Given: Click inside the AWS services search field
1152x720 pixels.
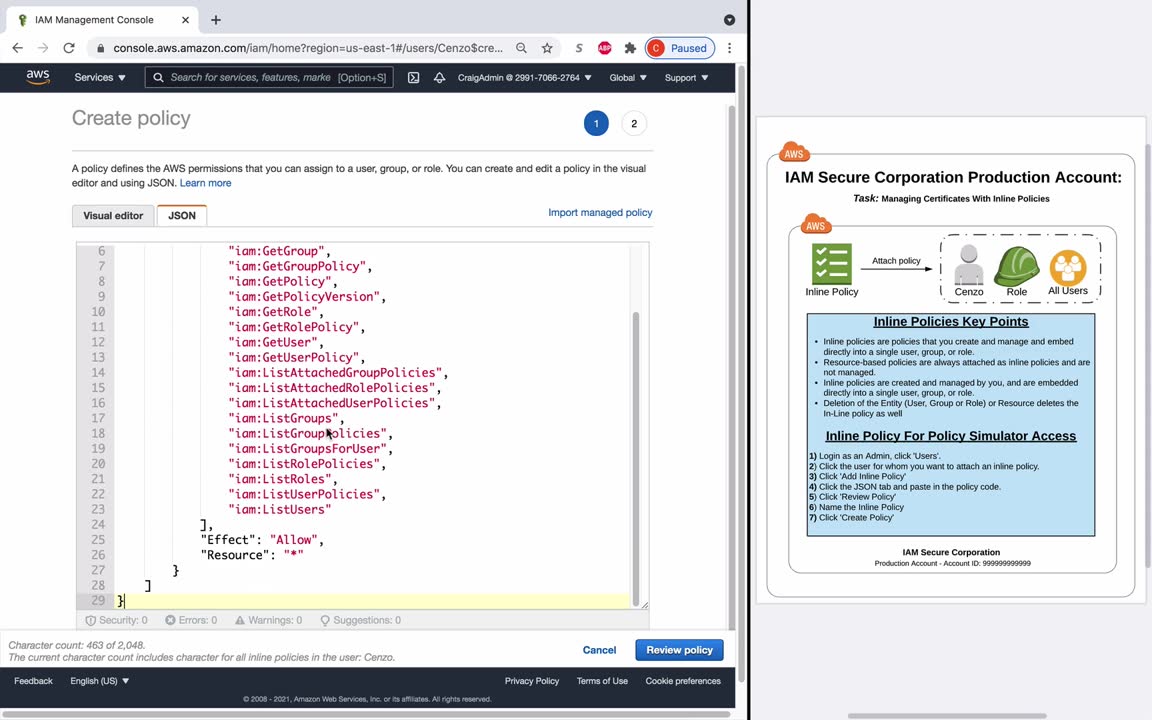Looking at the screenshot, I should 250,78.
